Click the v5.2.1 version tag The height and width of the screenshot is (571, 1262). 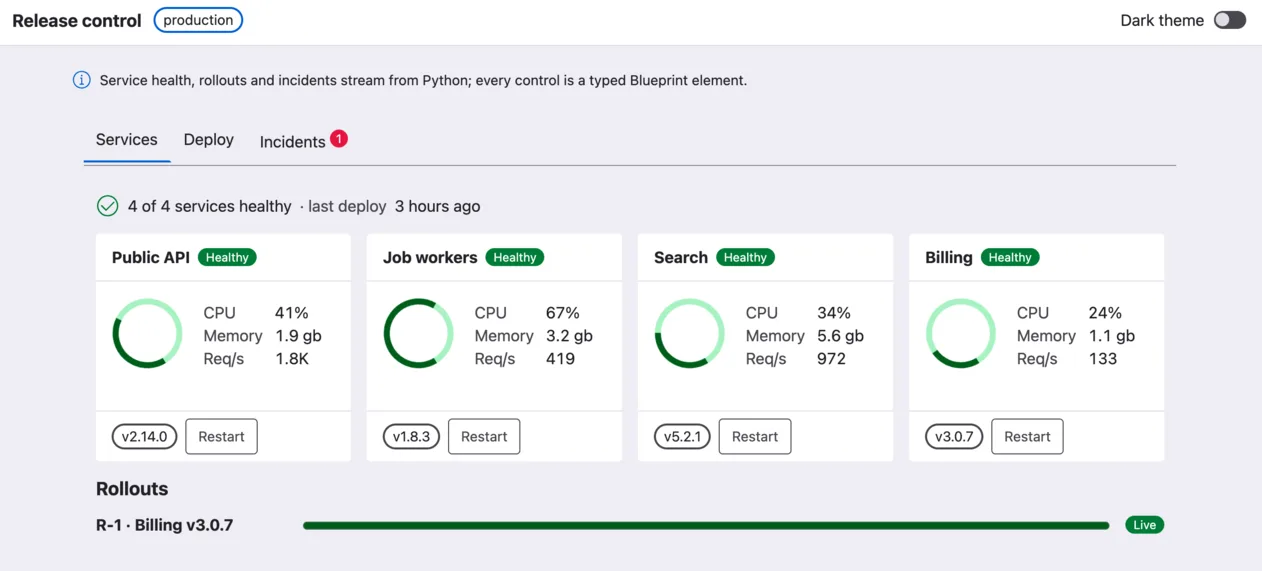682,437
